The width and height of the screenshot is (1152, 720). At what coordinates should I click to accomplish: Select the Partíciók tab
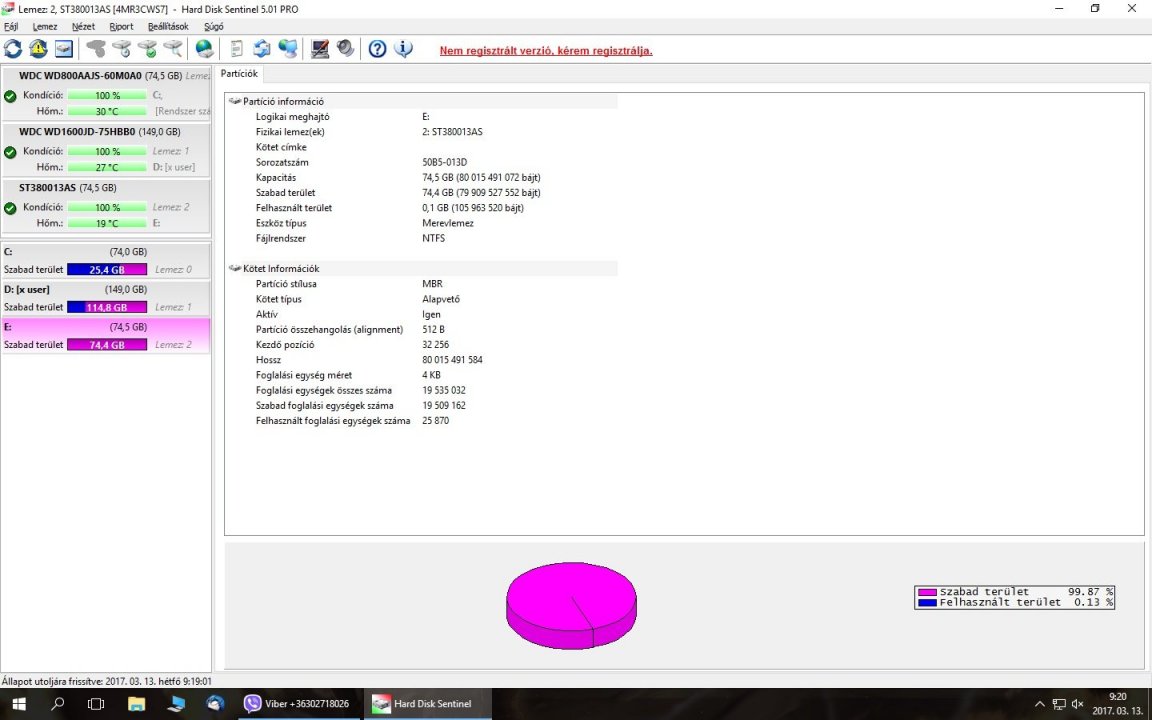pyautogui.click(x=239, y=73)
